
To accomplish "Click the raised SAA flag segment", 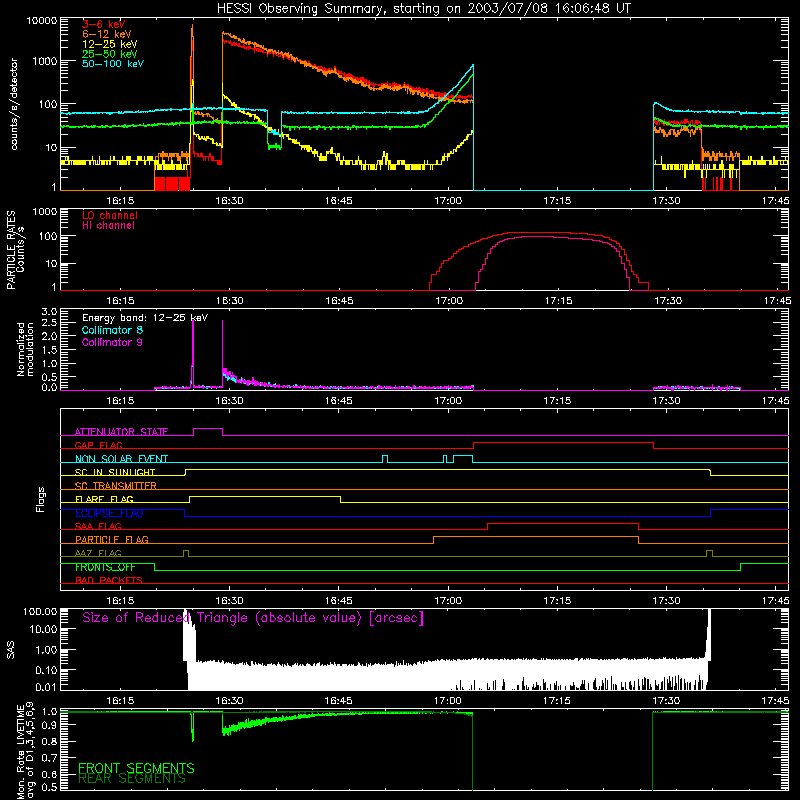I will coord(563,523).
